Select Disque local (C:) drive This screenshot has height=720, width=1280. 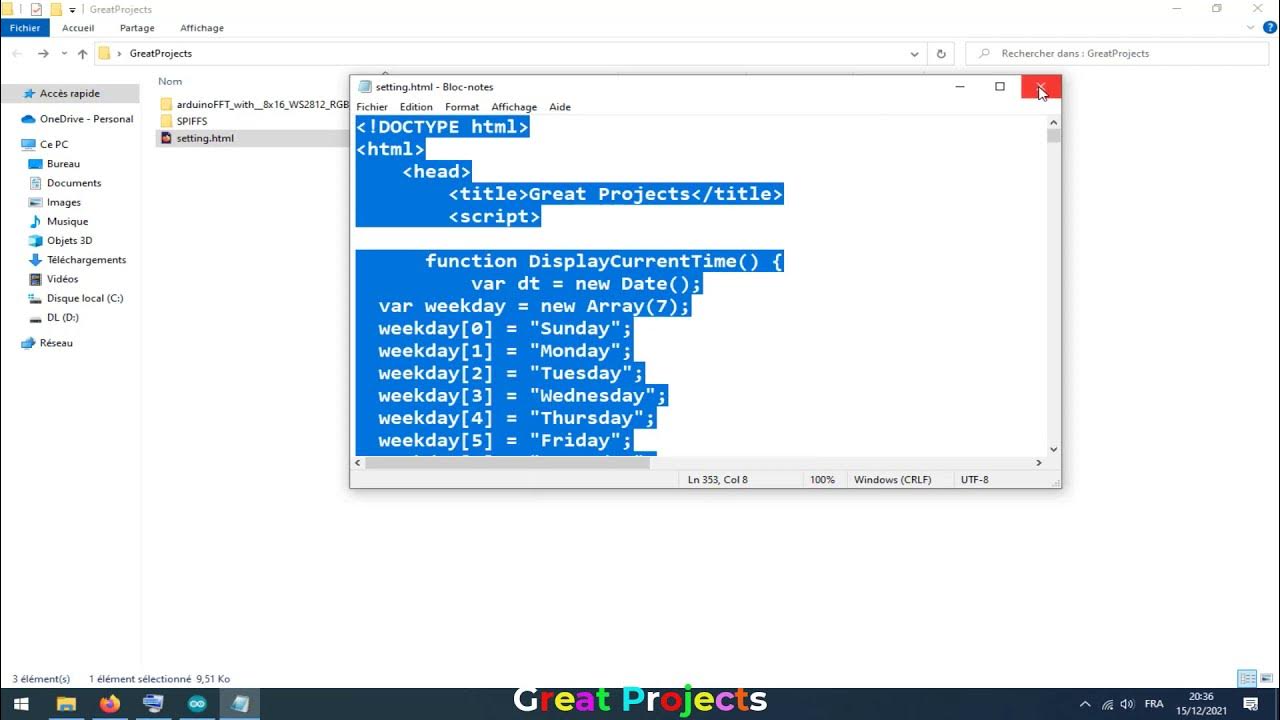click(85, 298)
